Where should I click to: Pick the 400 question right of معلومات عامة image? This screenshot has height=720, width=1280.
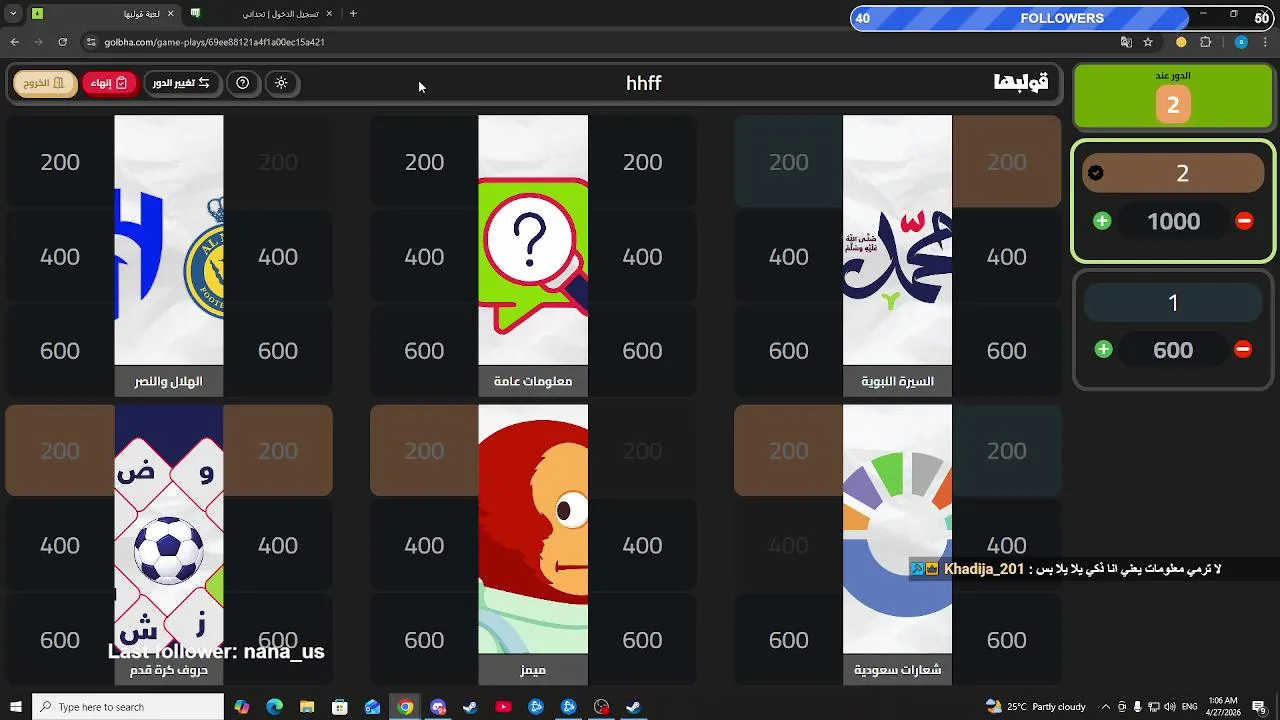(642, 257)
